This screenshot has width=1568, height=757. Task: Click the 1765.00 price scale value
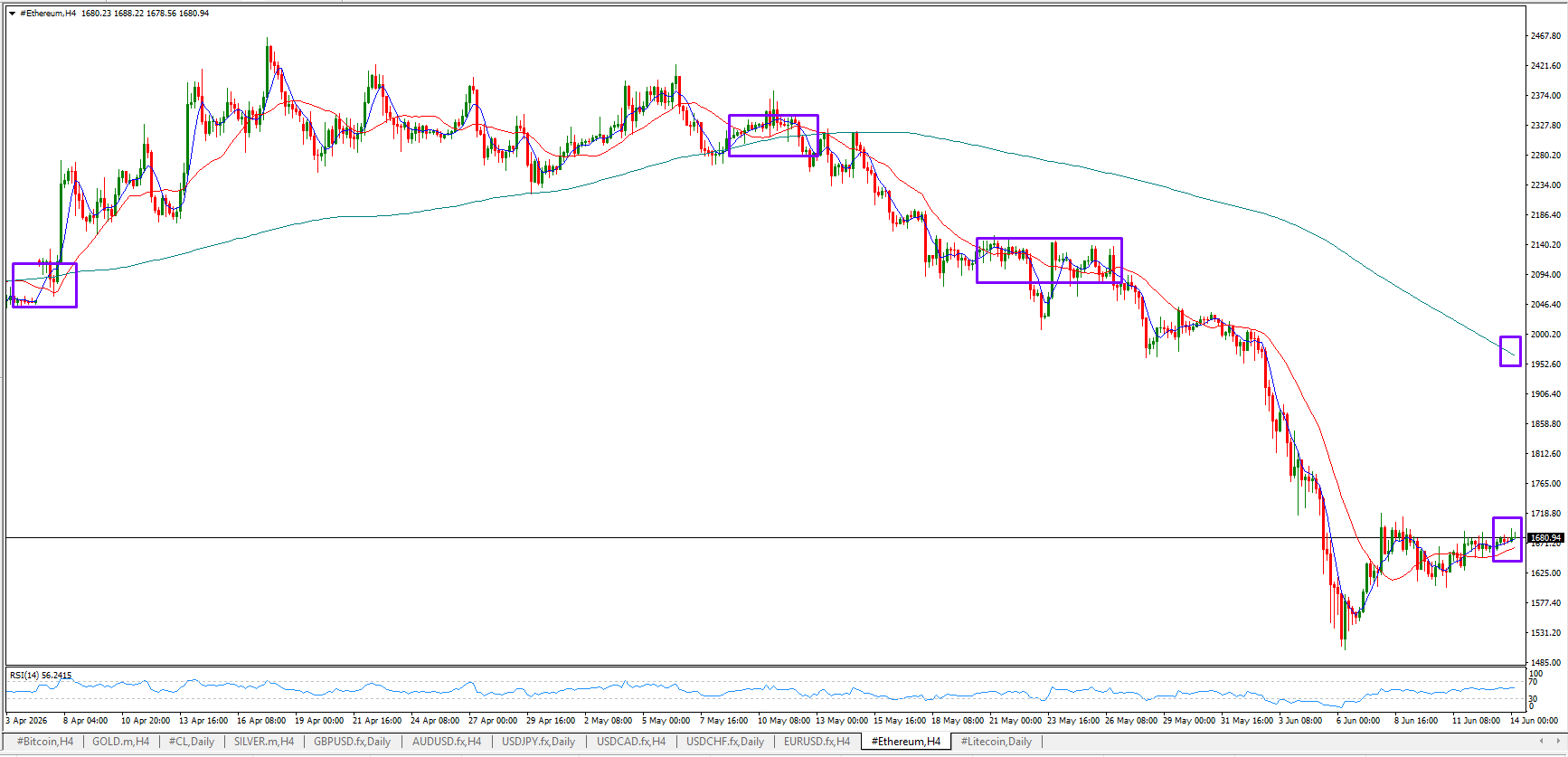[x=1545, y=484]
